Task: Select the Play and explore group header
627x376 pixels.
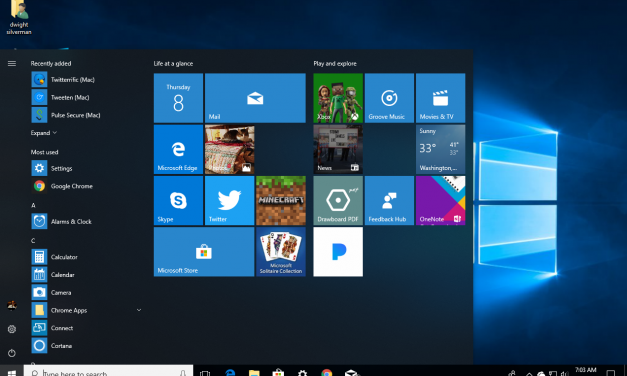Action: pyautogui.click(x=335, y=64)
